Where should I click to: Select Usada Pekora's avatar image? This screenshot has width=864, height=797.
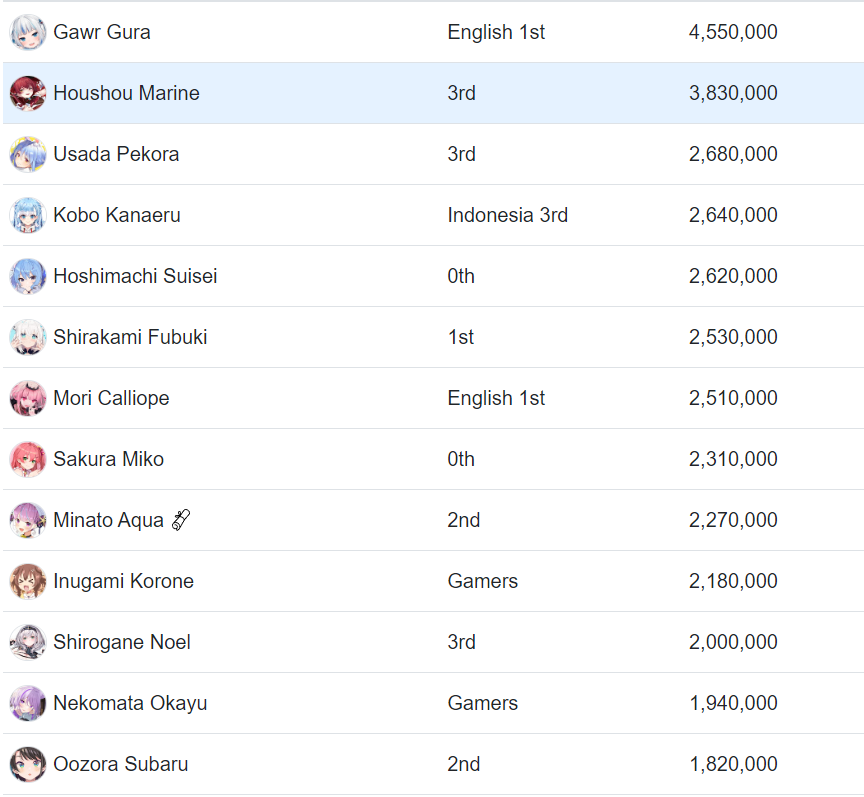tap(28, 154)
